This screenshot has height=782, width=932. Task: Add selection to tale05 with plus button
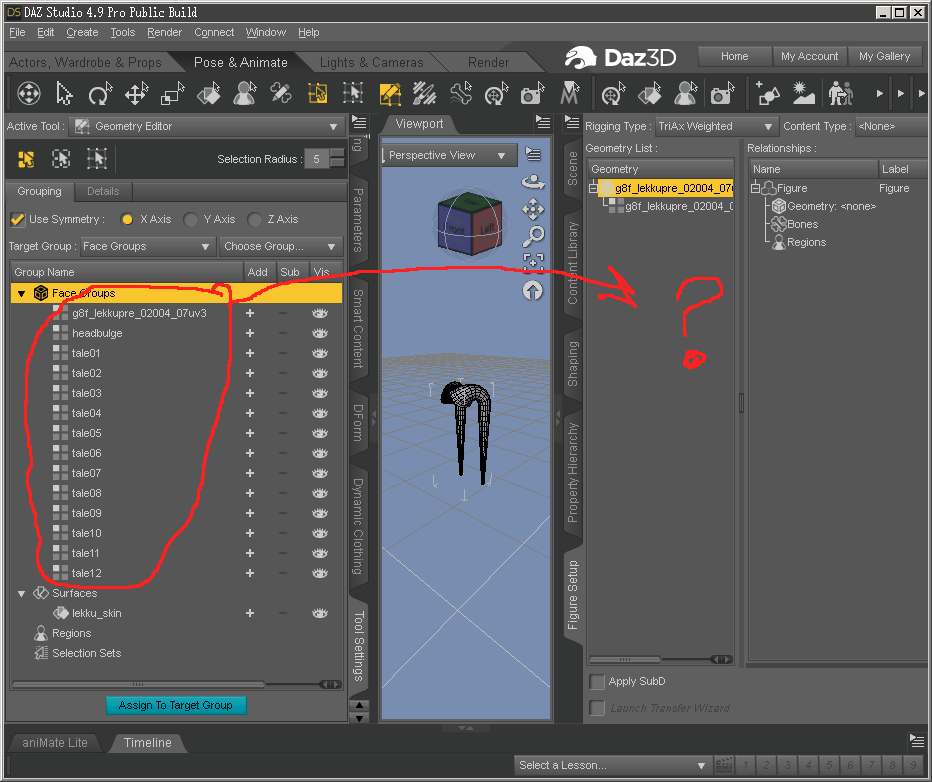(x=250, y=433)
